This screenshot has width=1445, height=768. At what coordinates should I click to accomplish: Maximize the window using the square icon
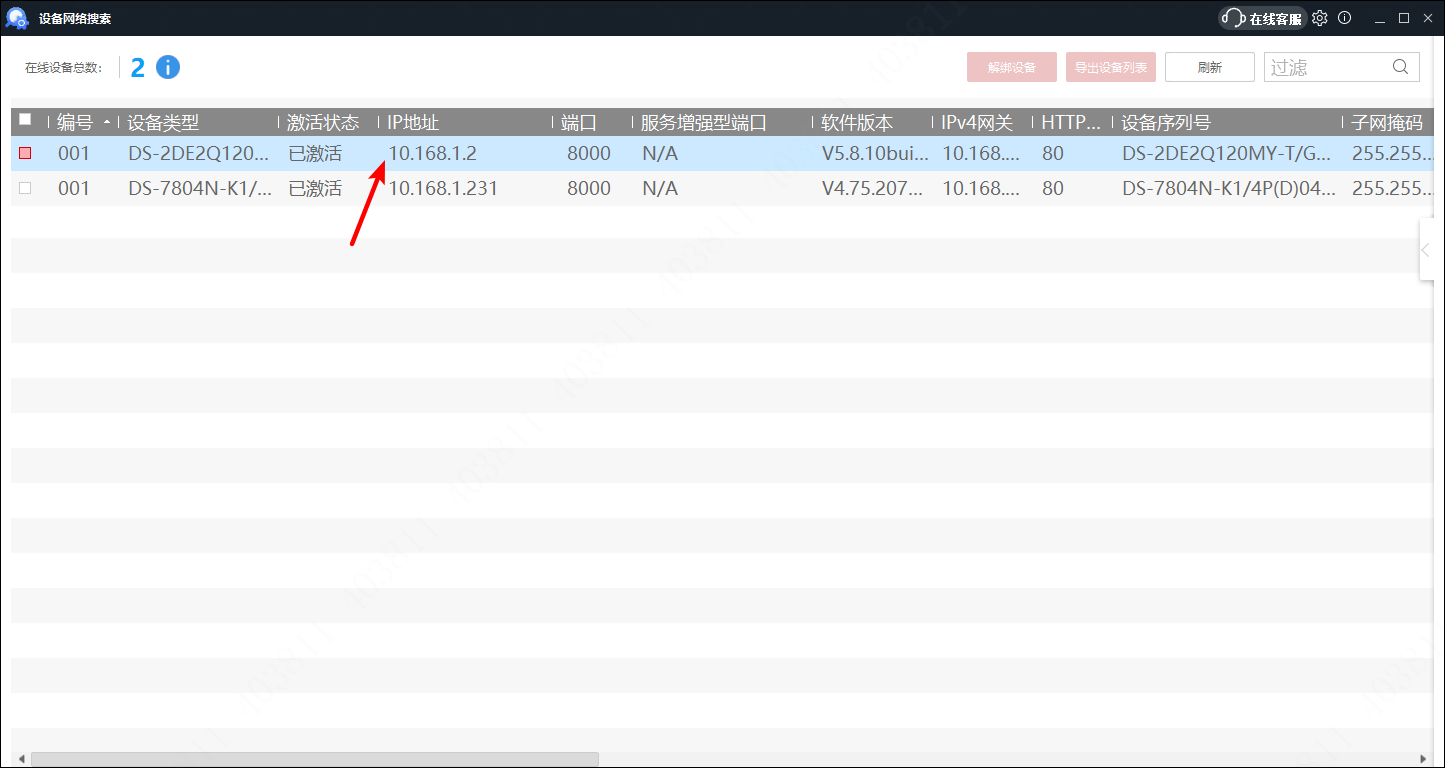point(1404,18)
